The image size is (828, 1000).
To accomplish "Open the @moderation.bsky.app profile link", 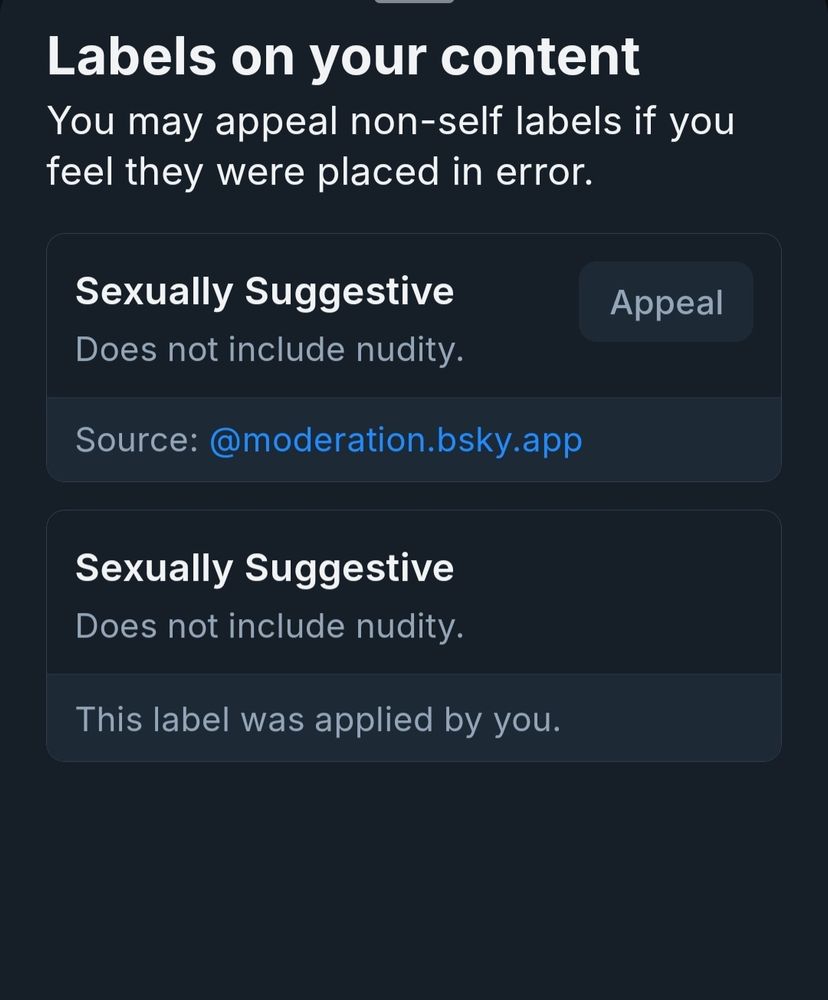I will (396, 440).
